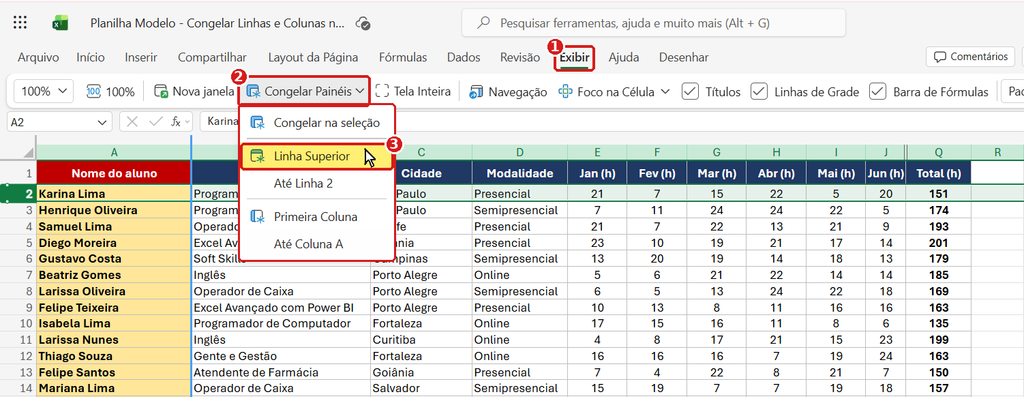Select cell Henrique Oliveira
The height and width of the screenshot is (397, 1024).
(x=114, y=210)
